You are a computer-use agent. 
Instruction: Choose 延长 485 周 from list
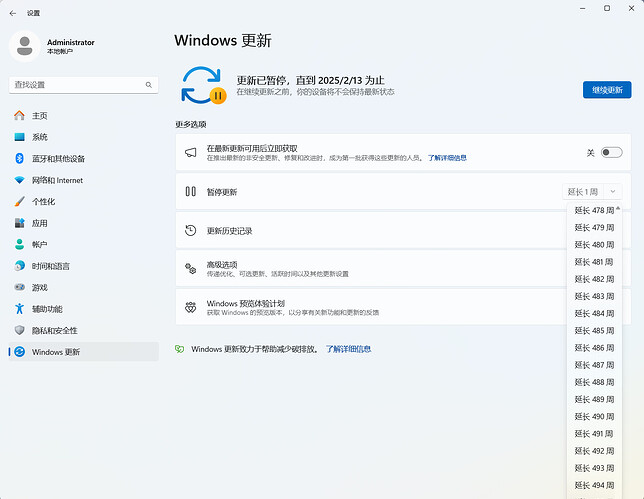click(x=594, y=331)
